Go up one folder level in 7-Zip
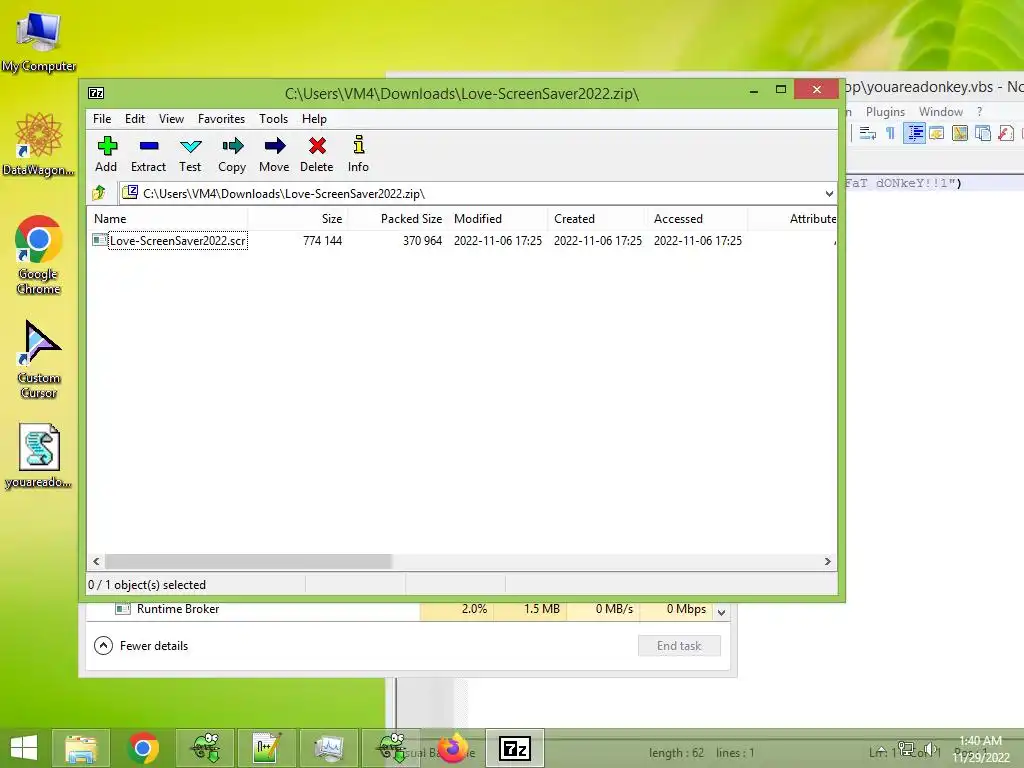This screenshot has width=1024, height=768. pyautogui.click(x=99, y=193)
